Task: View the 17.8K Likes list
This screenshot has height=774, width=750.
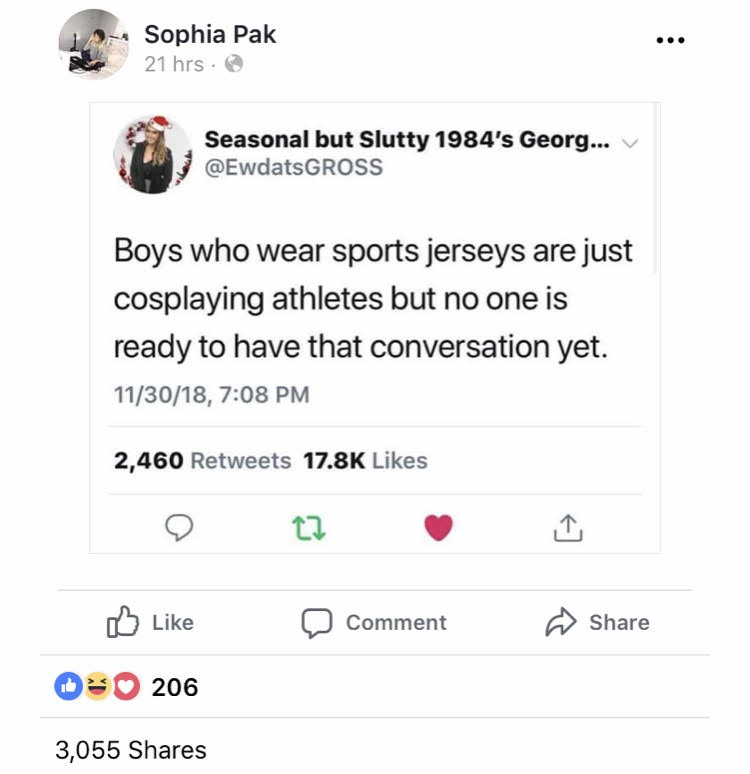Action: click(x=365, y=461)
